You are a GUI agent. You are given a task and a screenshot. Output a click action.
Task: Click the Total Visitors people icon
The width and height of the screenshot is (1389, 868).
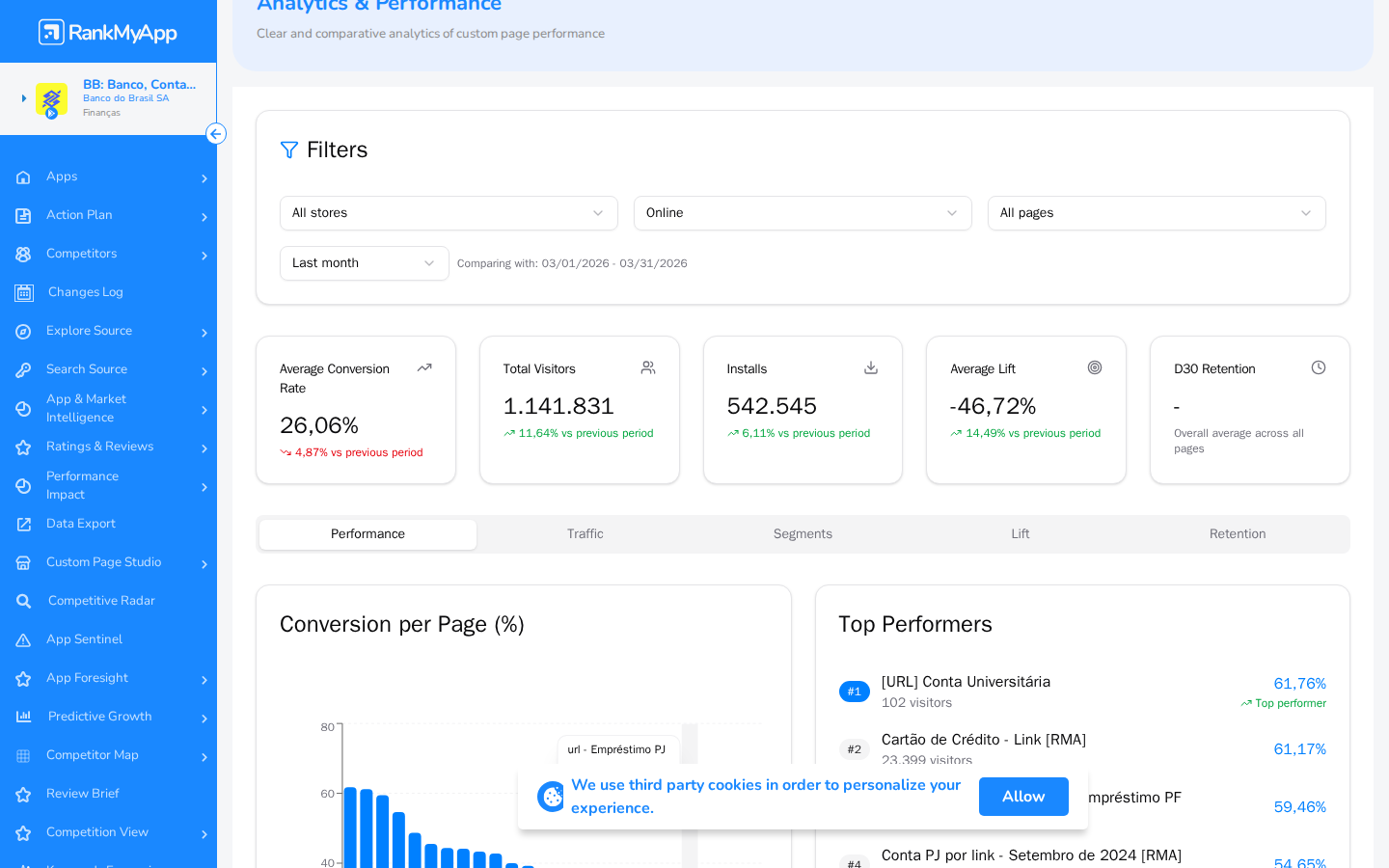tap(648, 367)
